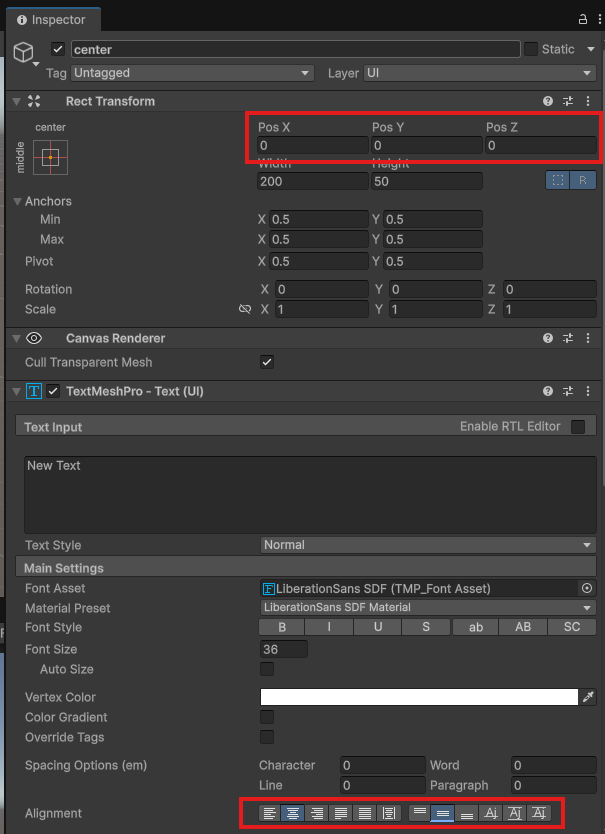
Task: Open Canvas Renderer component presets icon
Action: pos(568,338)
